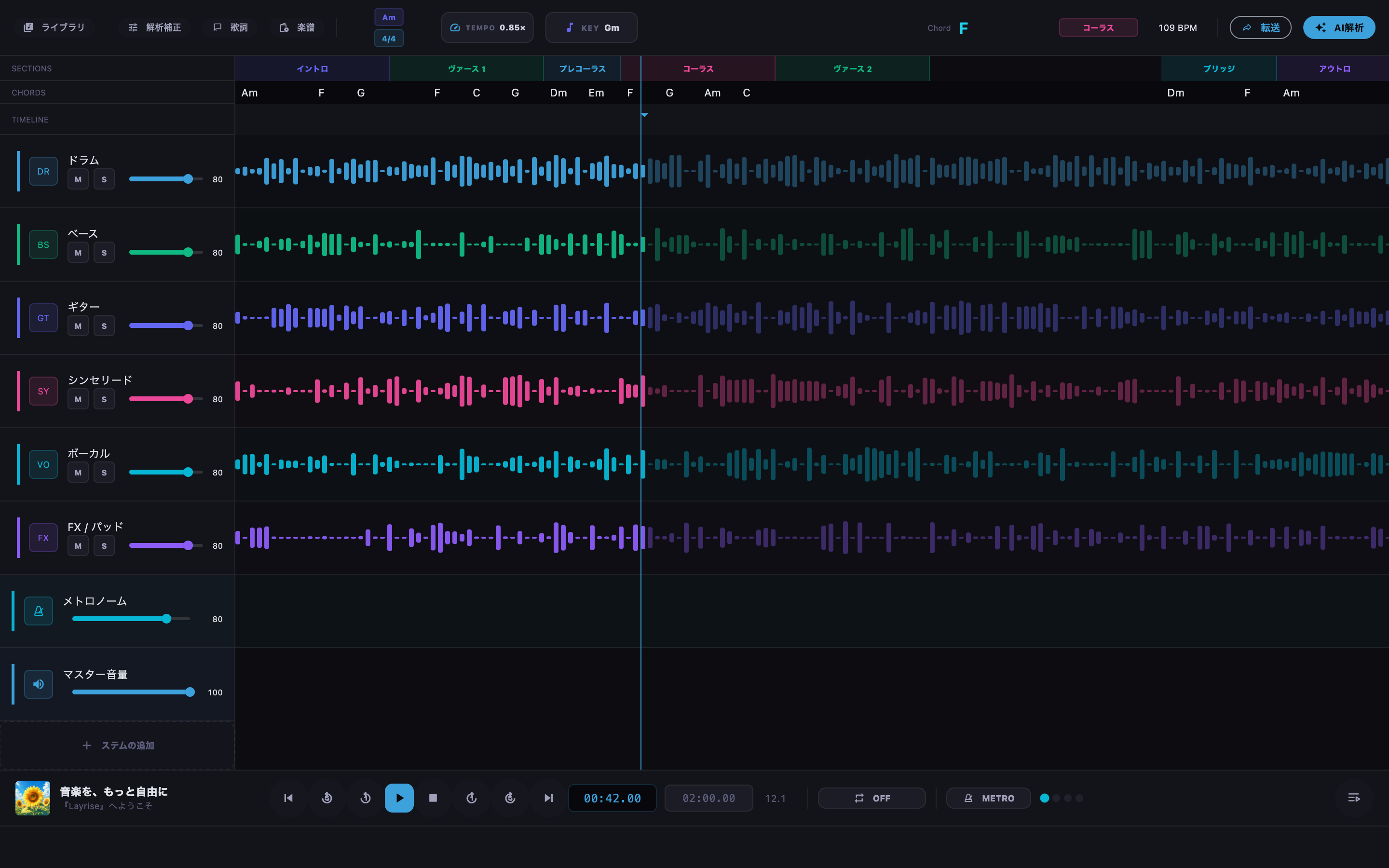Mute the ギター track

click(x=78, y=326)
